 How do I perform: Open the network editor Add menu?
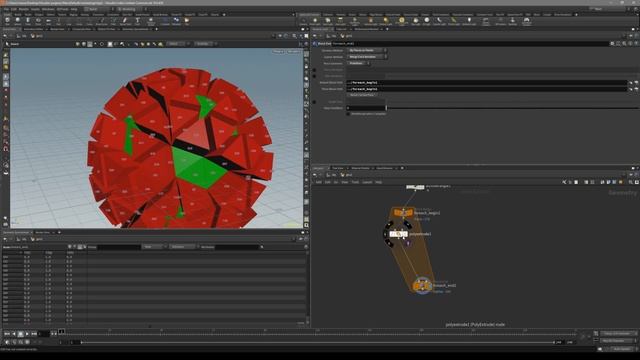coord(318,182)
